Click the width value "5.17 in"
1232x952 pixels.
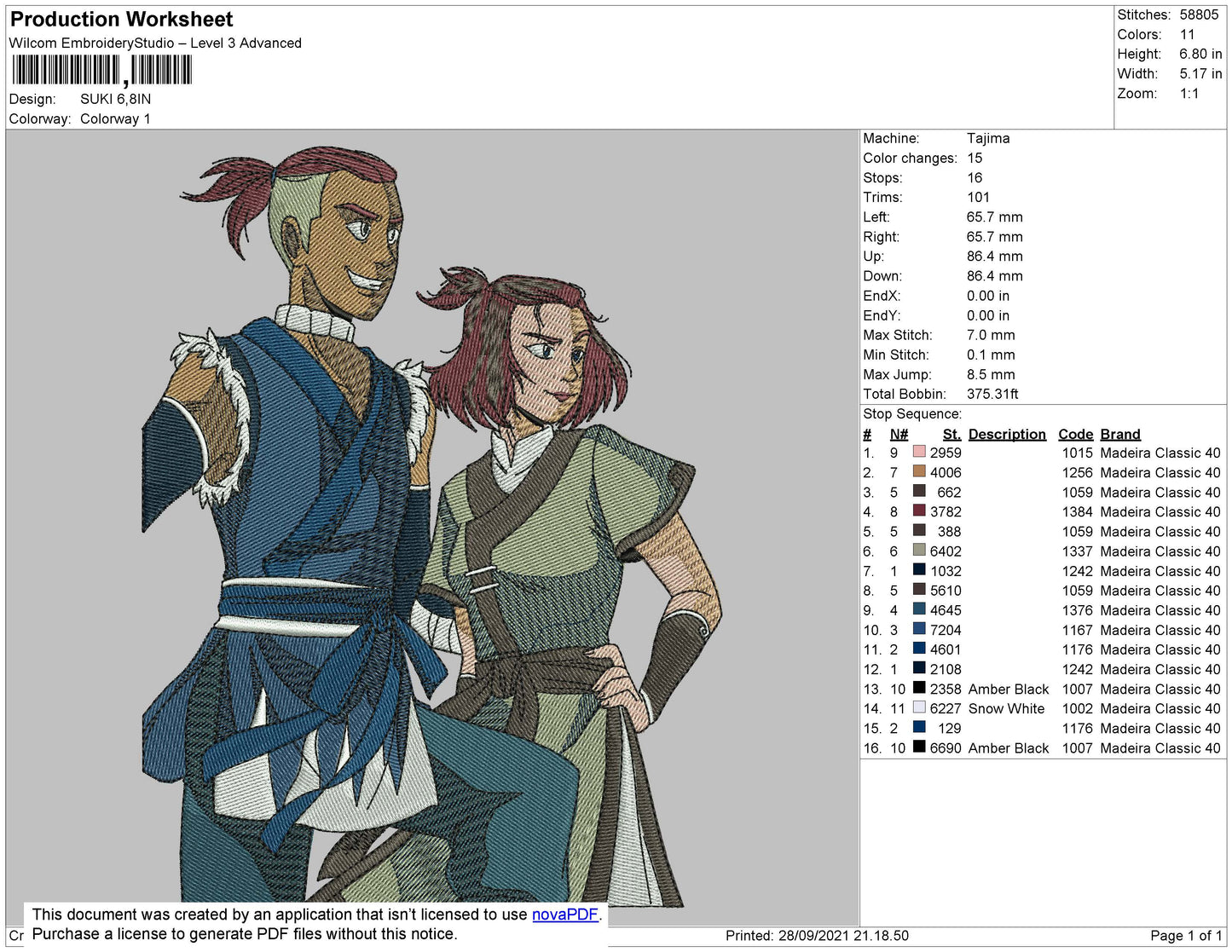[1200, 73]
